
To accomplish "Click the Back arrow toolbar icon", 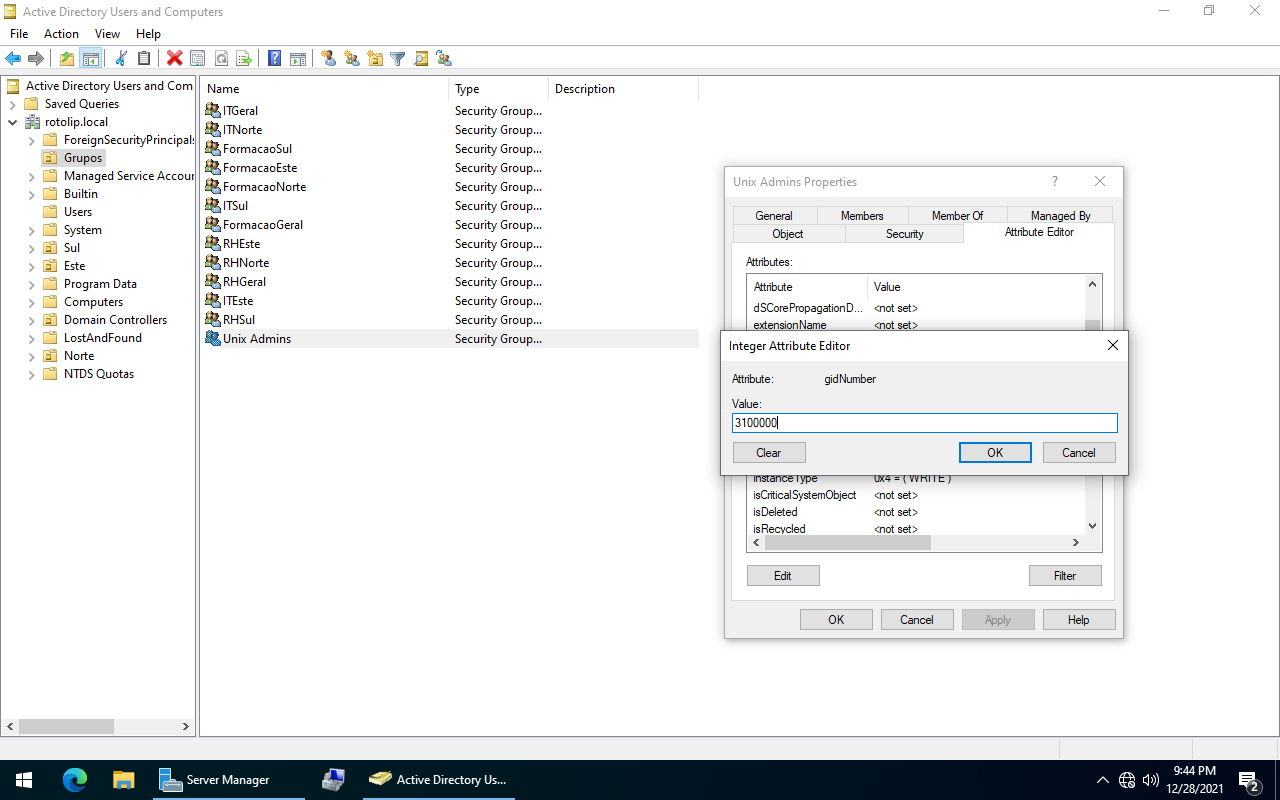I will click(13, 59).
